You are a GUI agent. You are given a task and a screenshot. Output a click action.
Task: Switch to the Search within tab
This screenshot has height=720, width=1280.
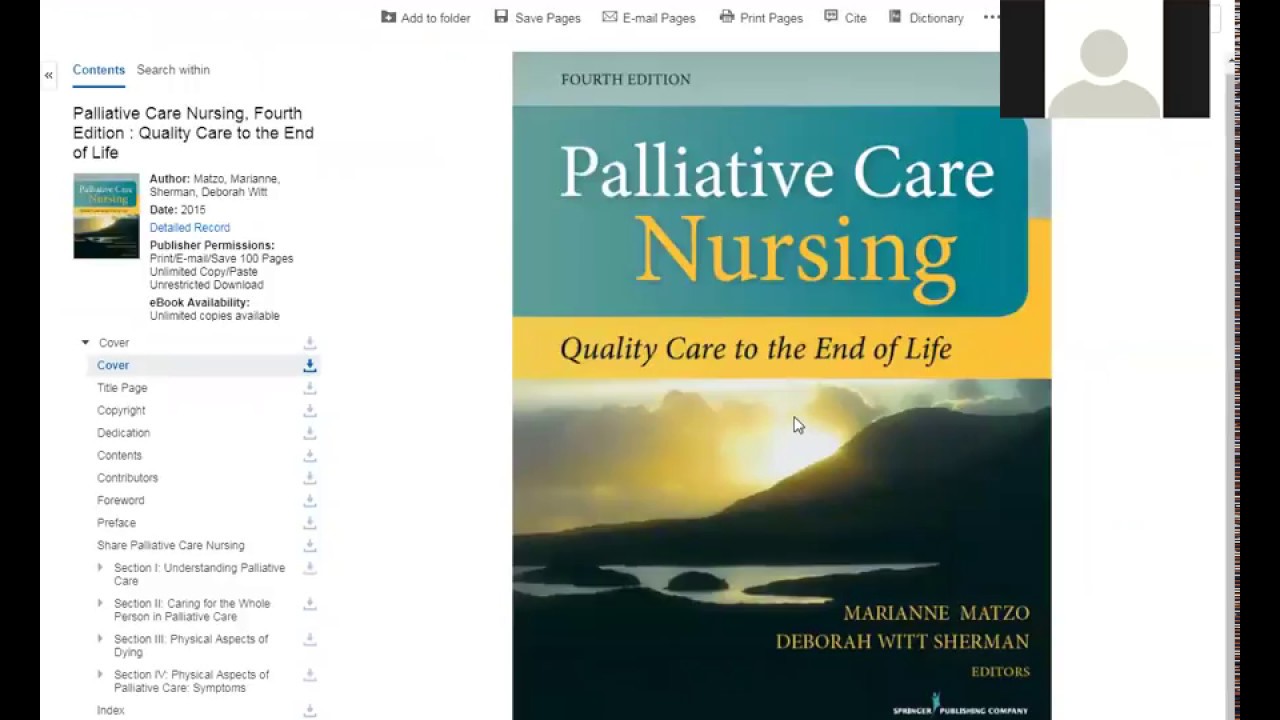click(x=173, y=70)
